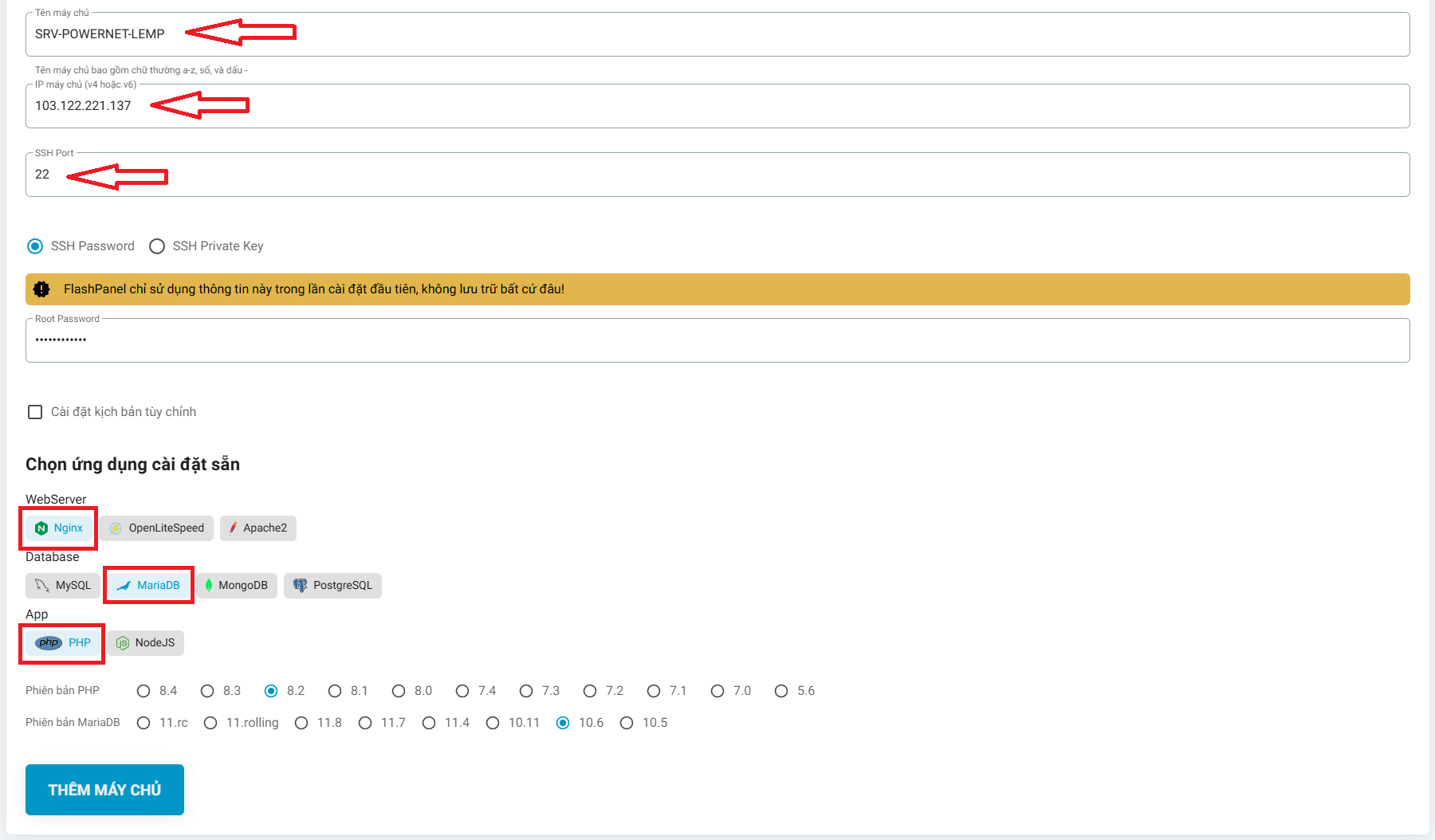Select MariaDB version 11.4
This screenshot has width=1435, height=840.
click(x=429, y=723)
